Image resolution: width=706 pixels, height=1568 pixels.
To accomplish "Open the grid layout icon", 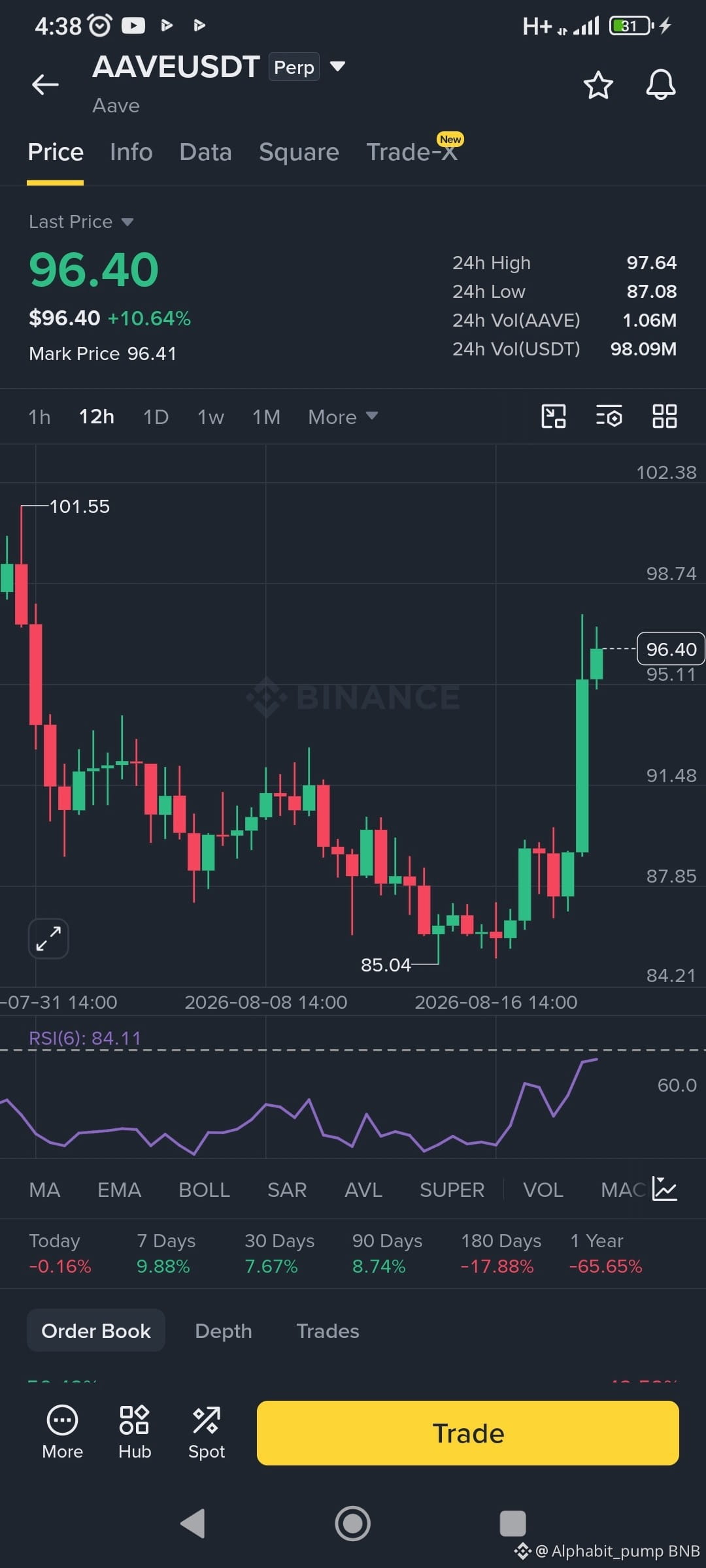I will tap(665, 416).
